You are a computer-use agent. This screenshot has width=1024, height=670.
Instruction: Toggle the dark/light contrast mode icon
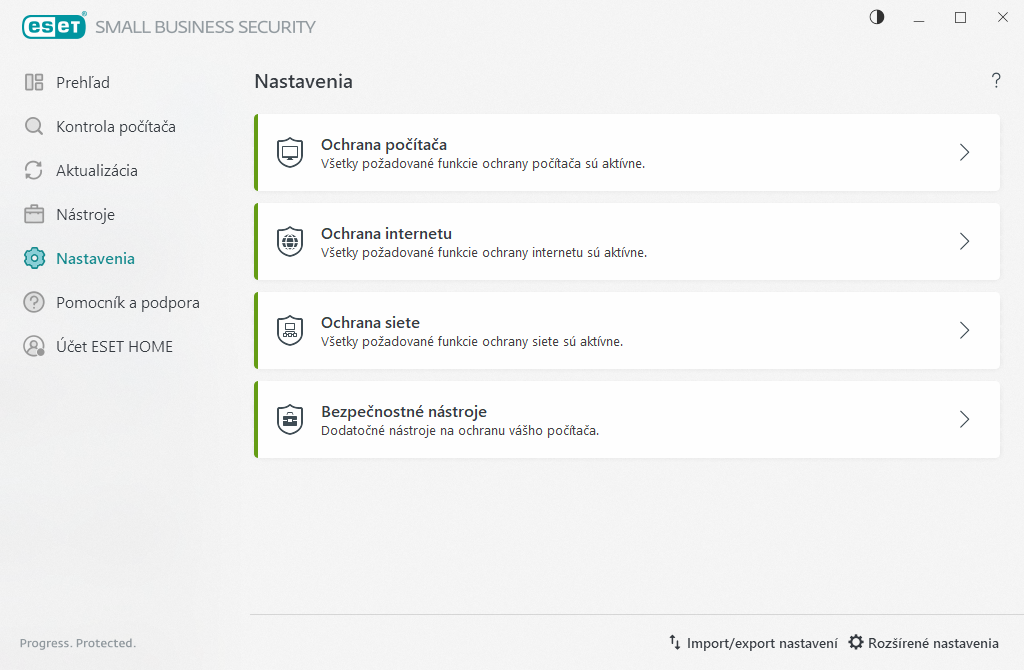[877, 17]
